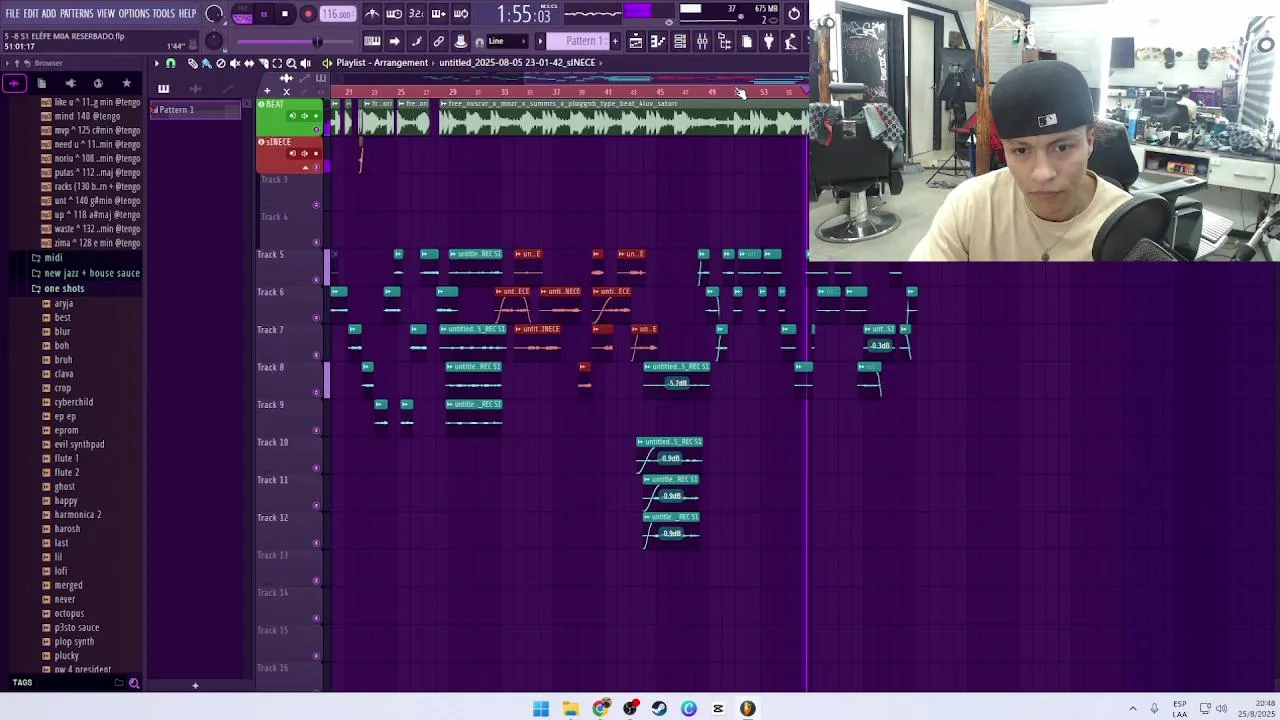Open the pattern selector arrow before Pattern 1

[x=541, y=41]
